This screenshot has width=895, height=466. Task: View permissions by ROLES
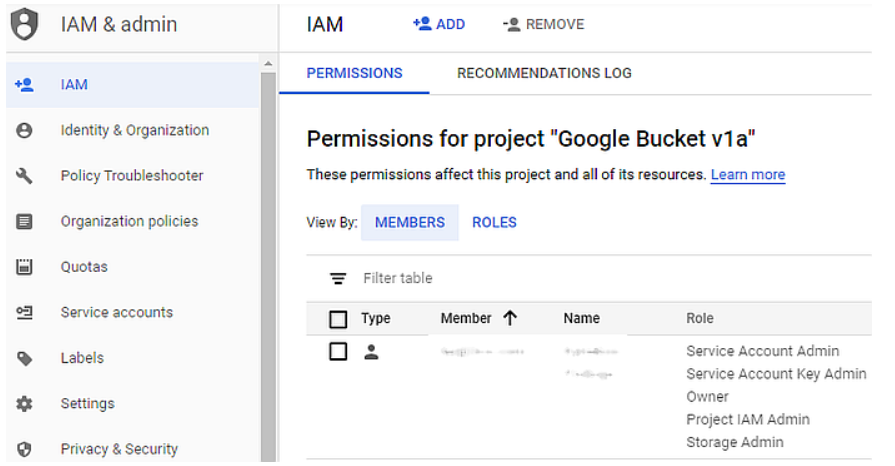494,223
